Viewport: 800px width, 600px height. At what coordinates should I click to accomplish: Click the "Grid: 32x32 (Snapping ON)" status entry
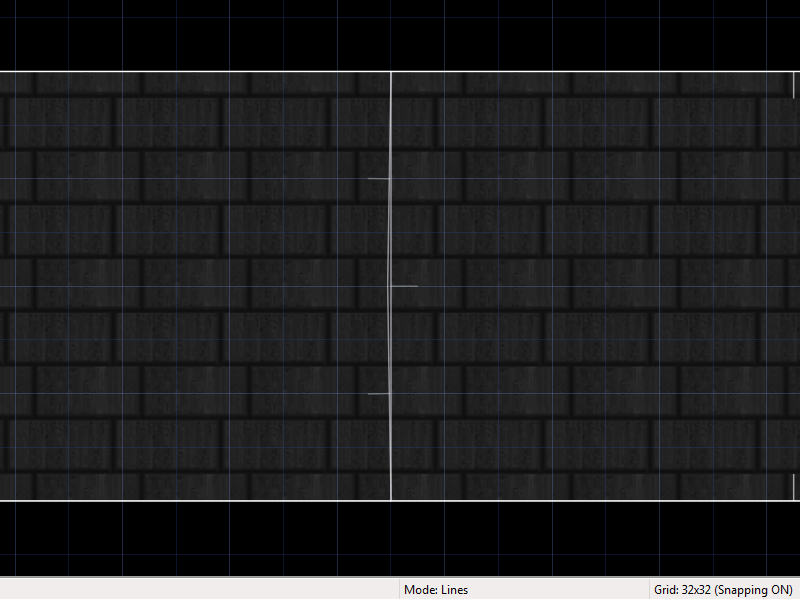point(723,590)
